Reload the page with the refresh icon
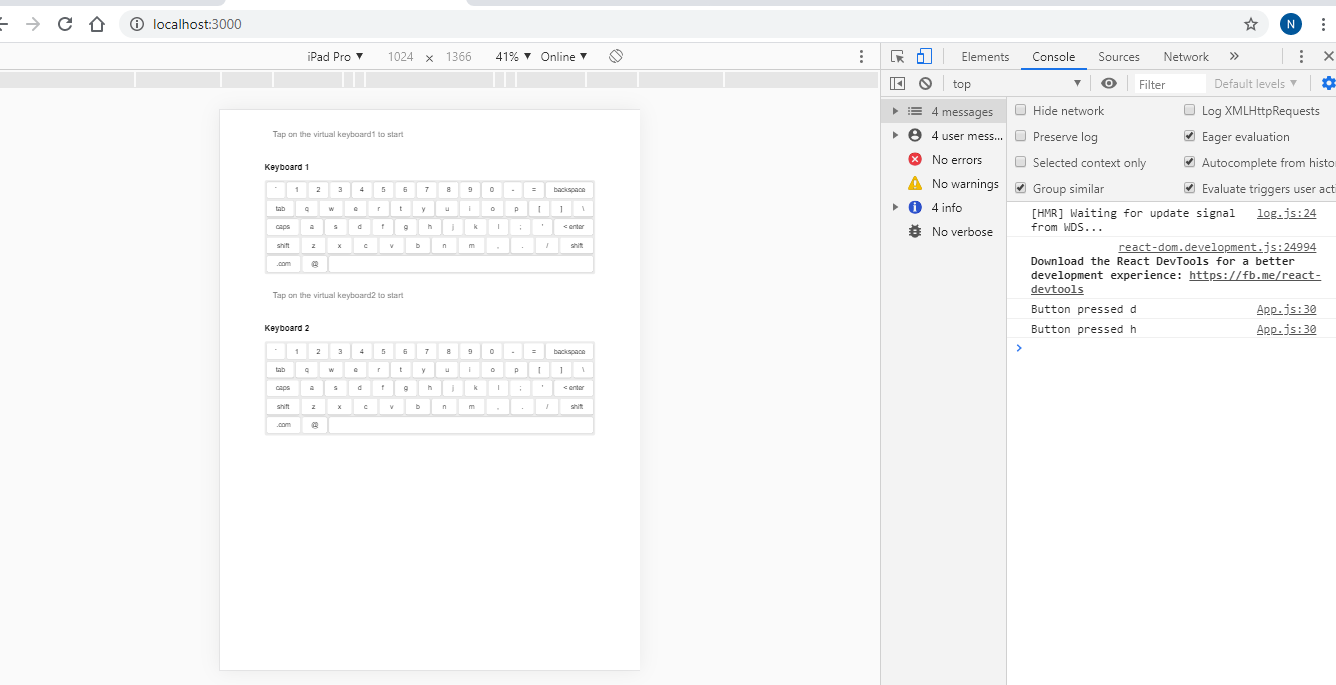This screenshot has height=685, width=1336. [x=65, y=24]
